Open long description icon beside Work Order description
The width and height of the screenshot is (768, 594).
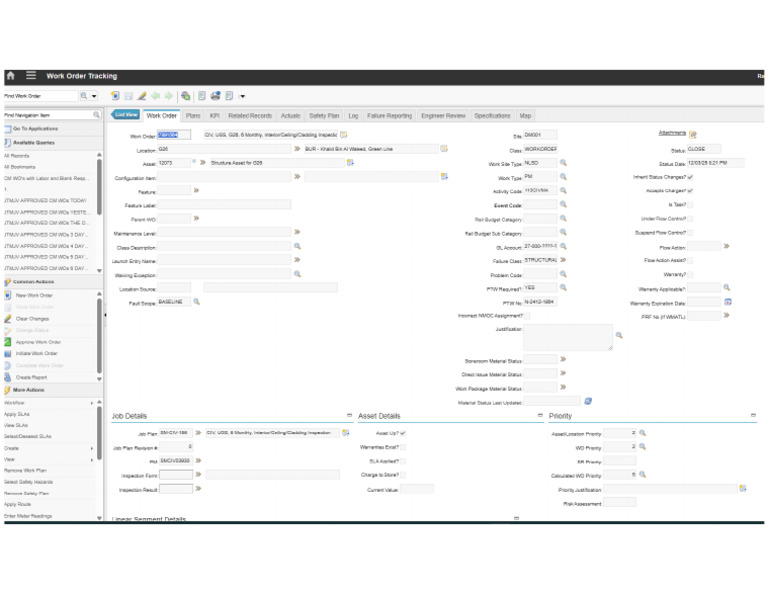(344, 134)
